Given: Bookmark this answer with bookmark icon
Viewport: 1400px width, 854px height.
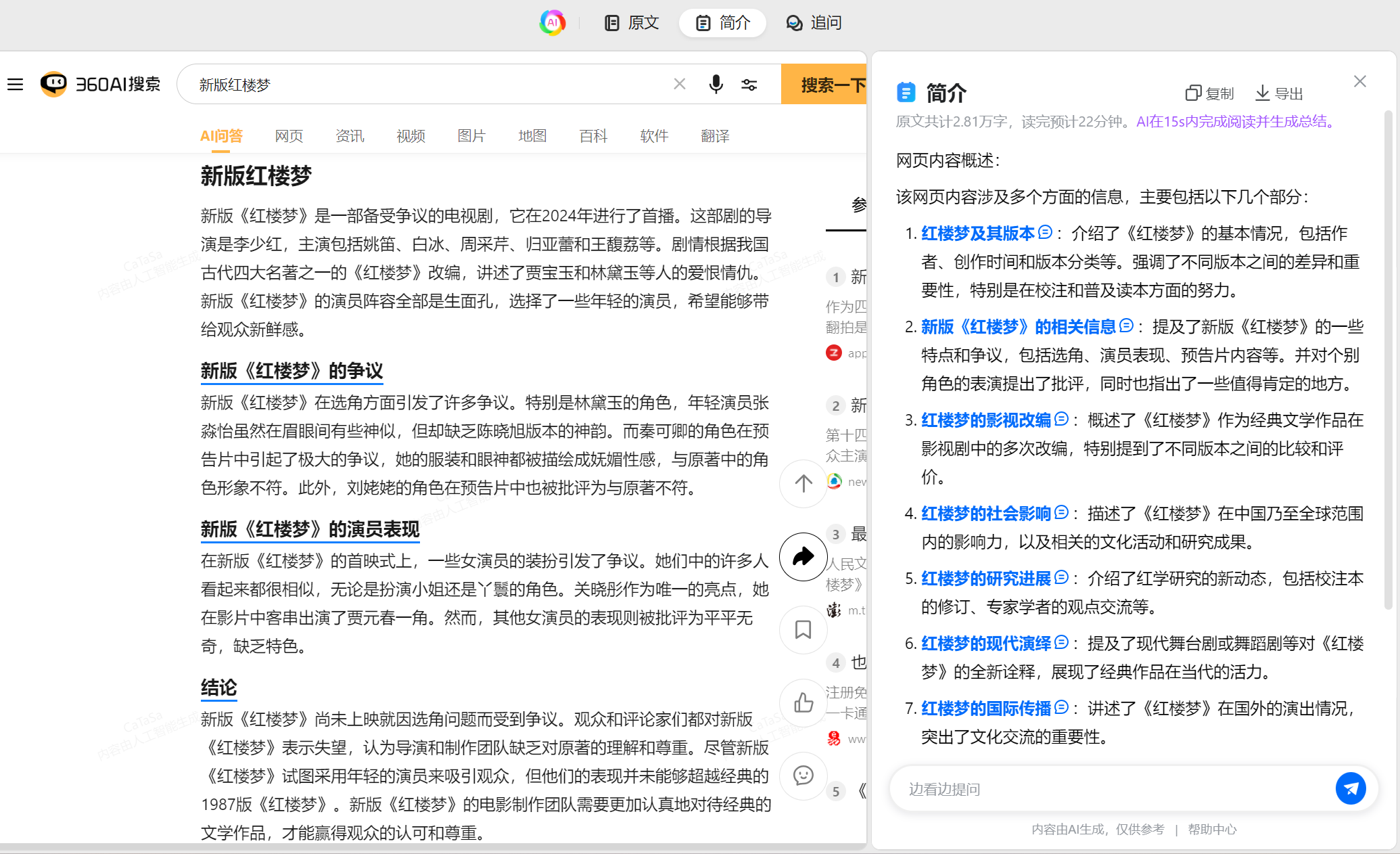Looking at the screenshot, I should point(803,629).
